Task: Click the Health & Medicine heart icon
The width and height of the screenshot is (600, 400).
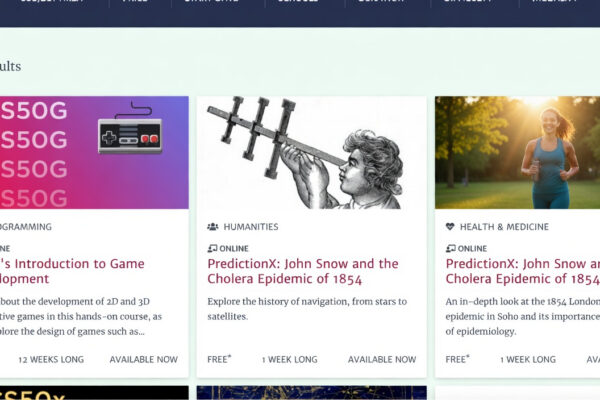Action: (x=450, y=227)
